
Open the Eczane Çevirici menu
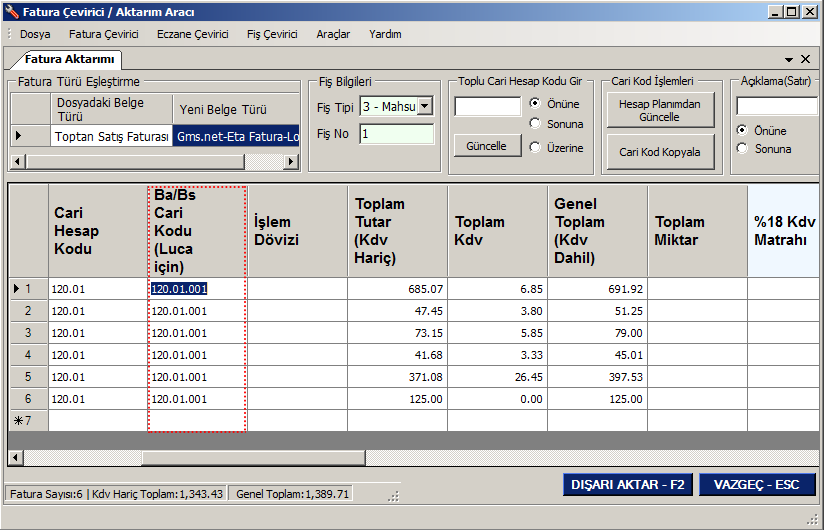pyautogui.click(x=192, y=34)
